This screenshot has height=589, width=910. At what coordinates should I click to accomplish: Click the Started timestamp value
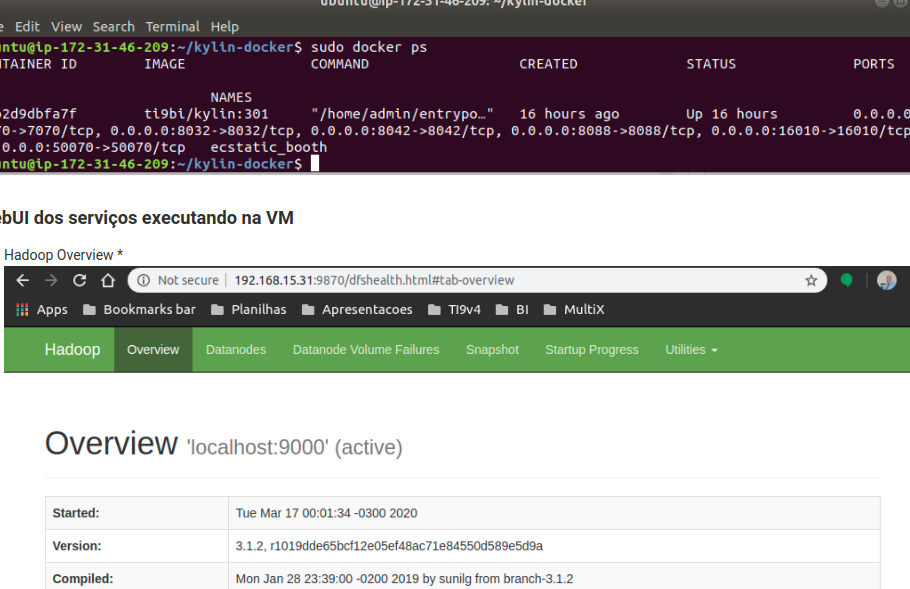pos(326,513)
